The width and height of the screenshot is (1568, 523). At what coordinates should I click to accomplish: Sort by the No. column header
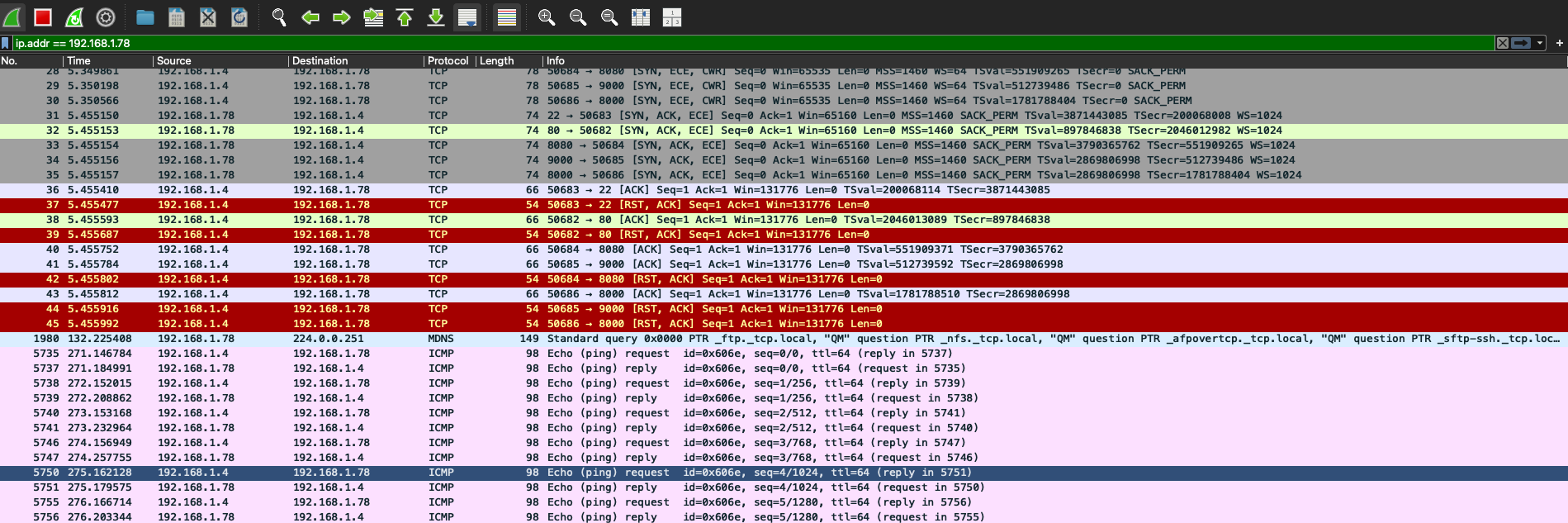(31, 60)
